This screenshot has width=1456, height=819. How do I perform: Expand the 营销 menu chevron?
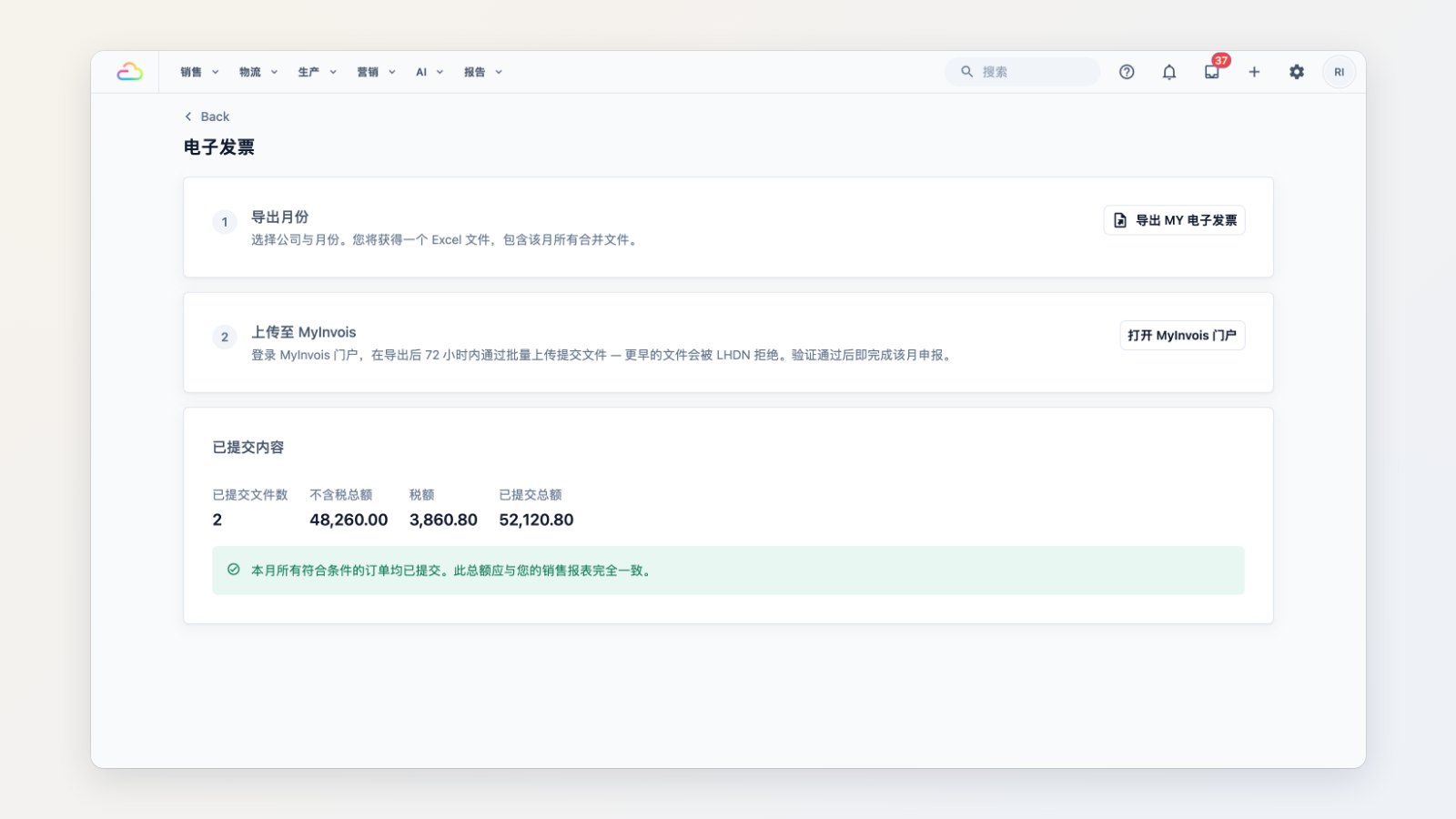tap(392, 72)
